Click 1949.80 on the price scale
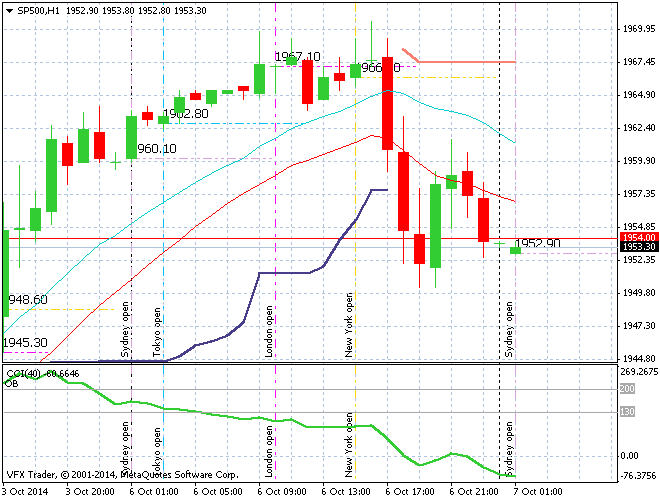660x500 pixels. pos(639,293)
